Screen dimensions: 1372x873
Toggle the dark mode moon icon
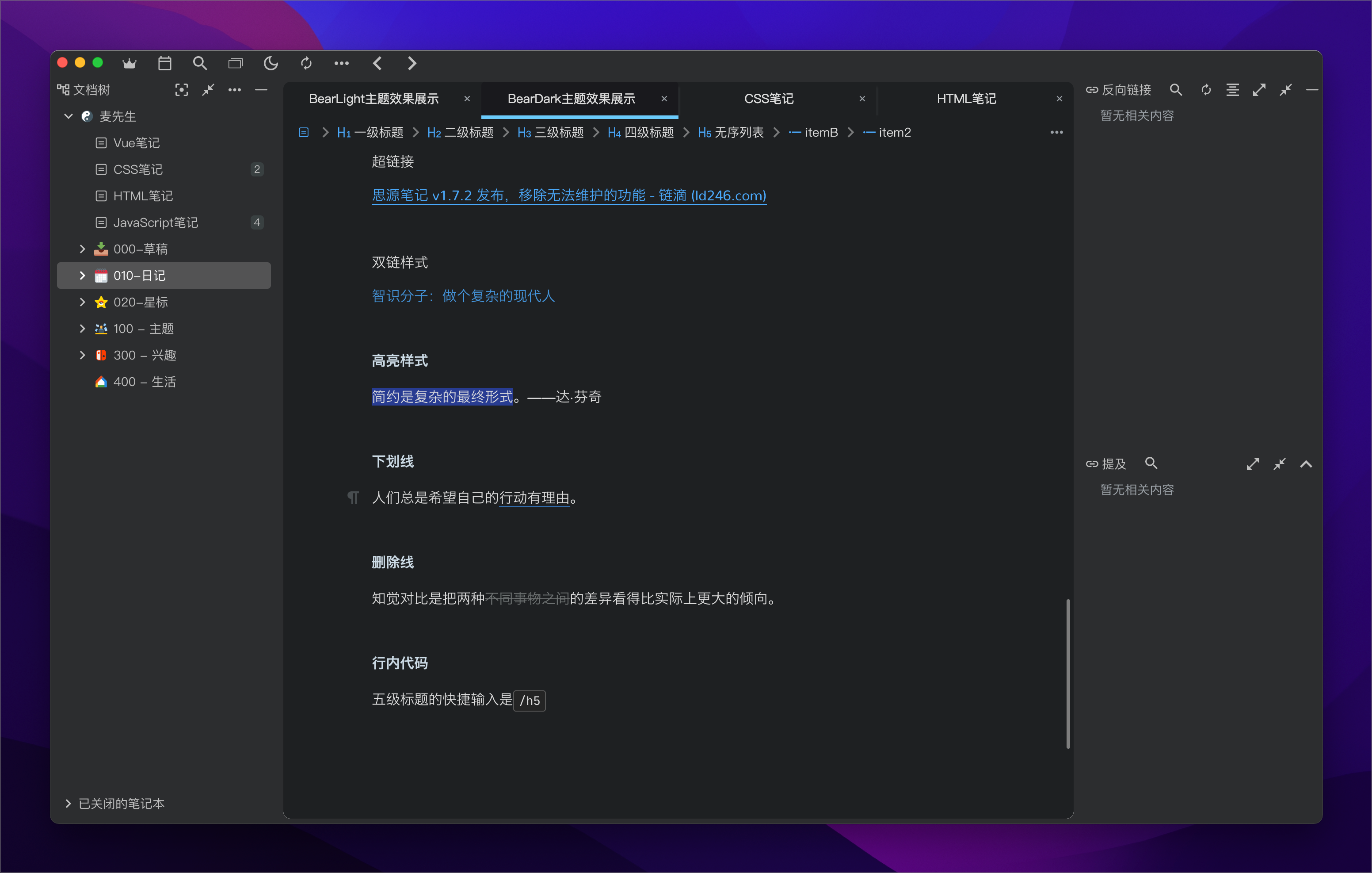(271, 63)
